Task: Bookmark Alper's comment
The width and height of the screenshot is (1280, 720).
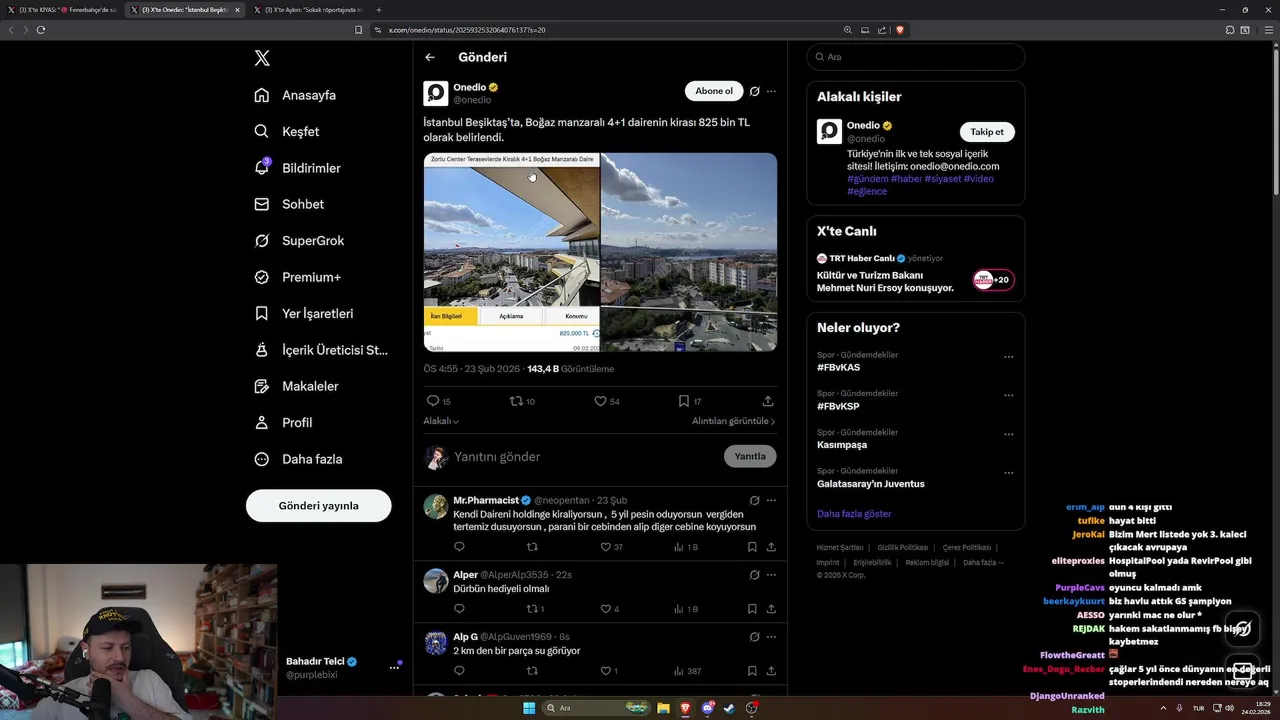Action: coord(752,609)
